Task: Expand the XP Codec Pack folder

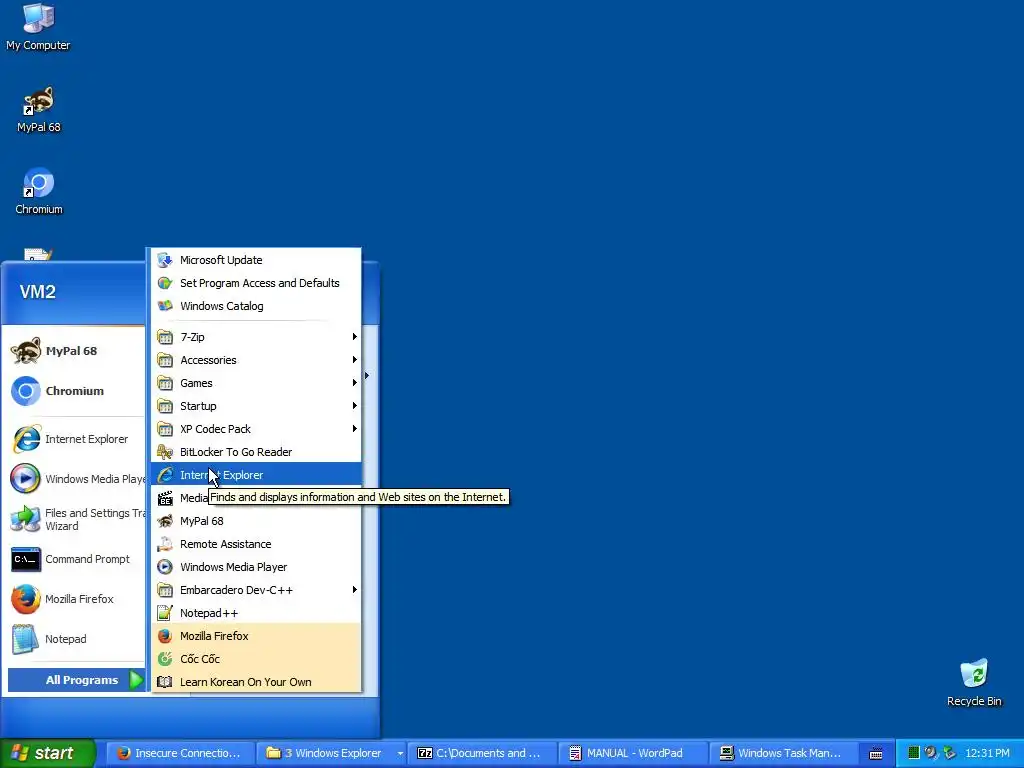Action: 256,429
